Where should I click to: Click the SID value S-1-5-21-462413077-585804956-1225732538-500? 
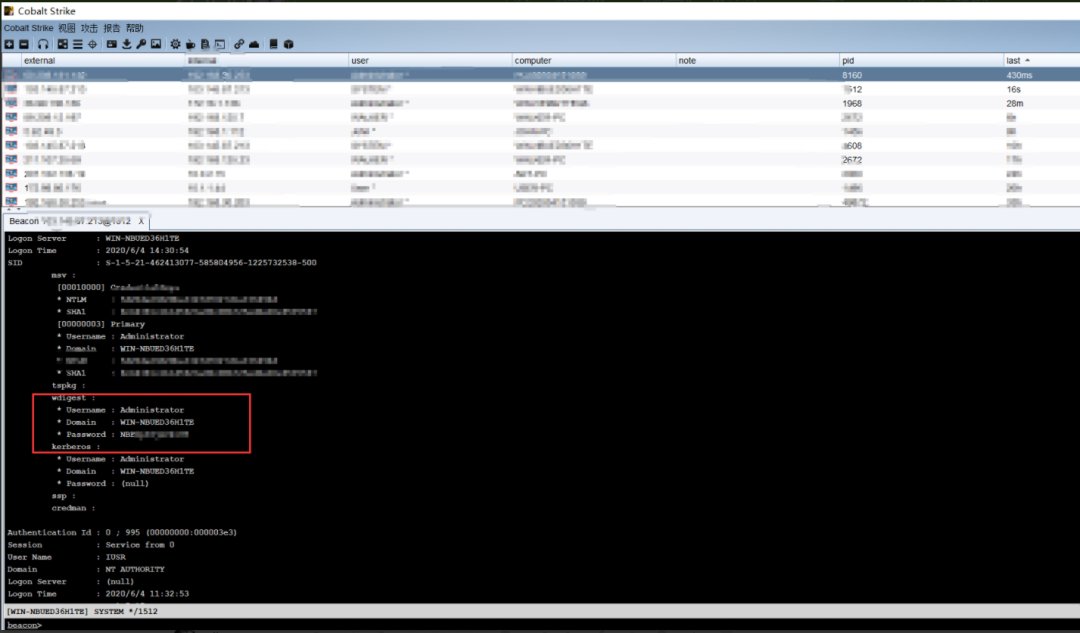pos(211,262)
